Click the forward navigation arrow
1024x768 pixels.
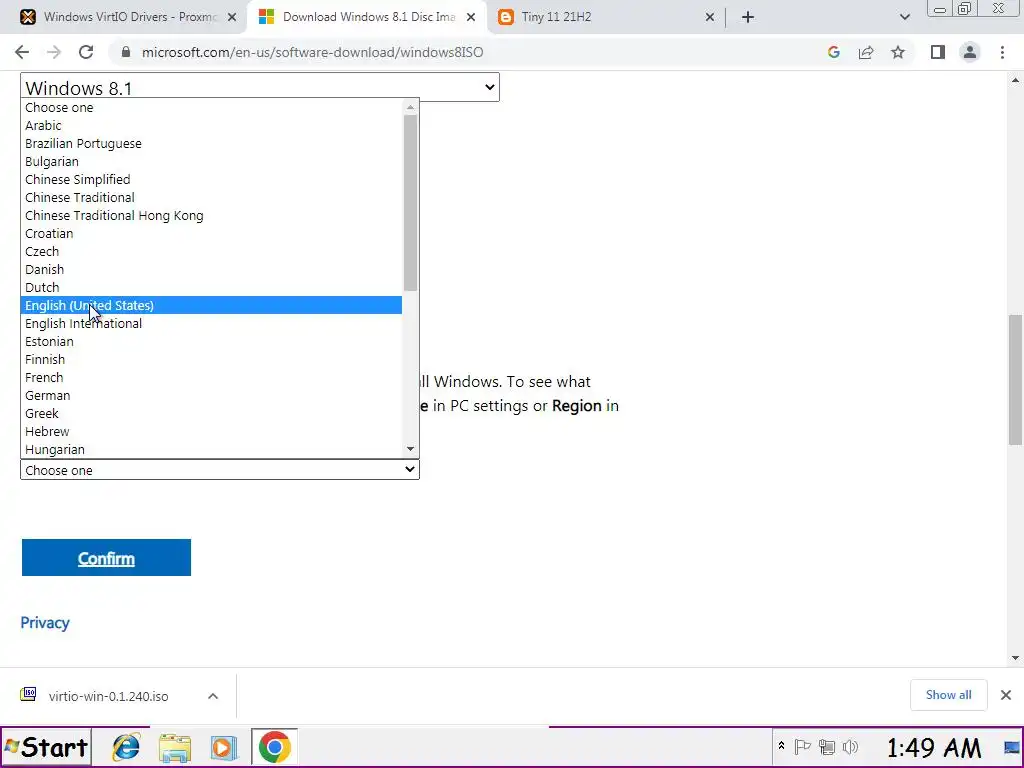coord(54,52)
